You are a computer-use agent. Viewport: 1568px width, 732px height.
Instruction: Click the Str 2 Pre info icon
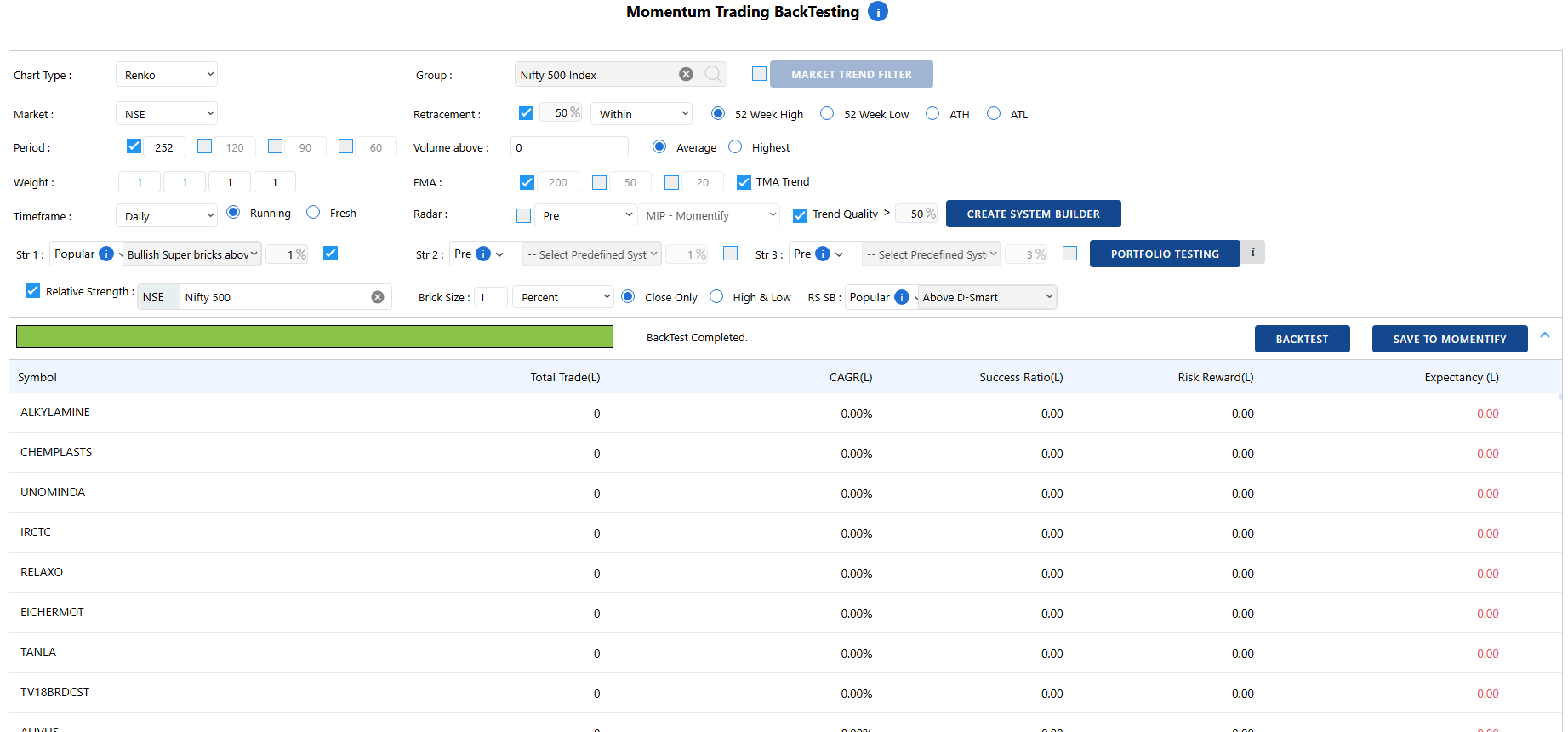pos(483,254)
